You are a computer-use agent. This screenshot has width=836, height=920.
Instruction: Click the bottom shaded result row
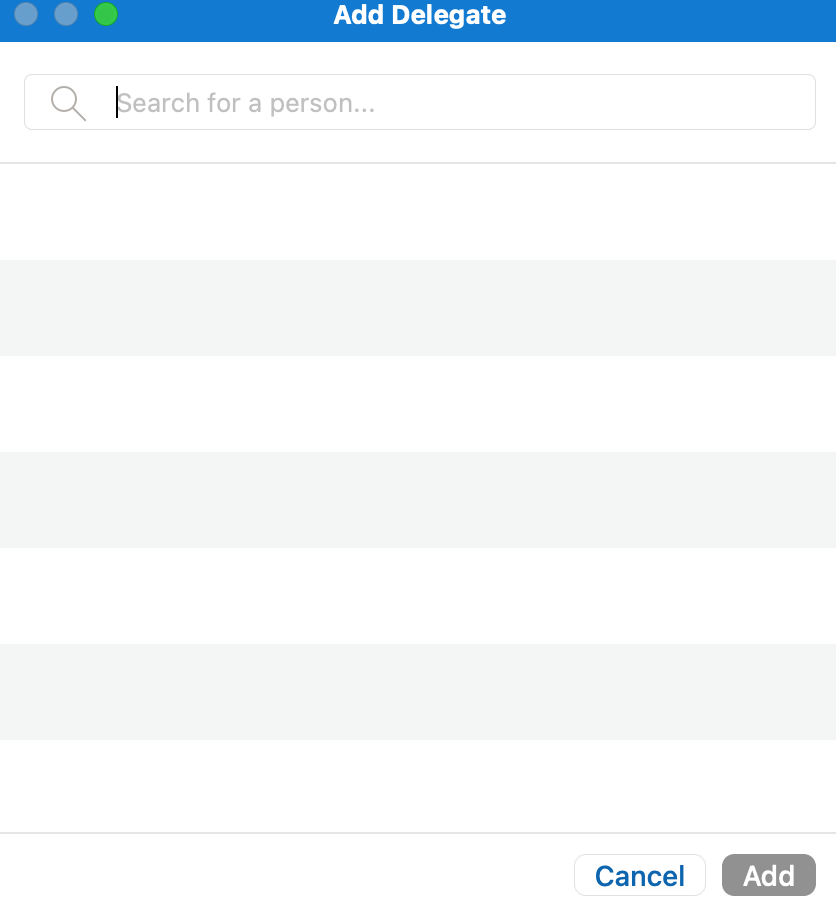pos(418,692)
